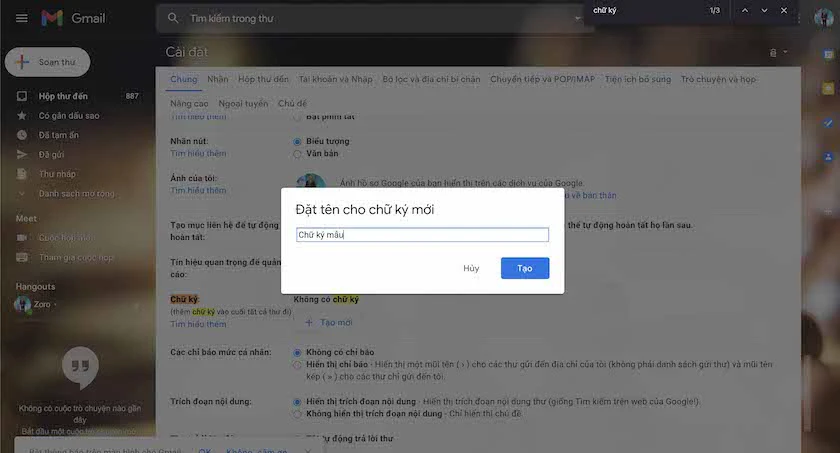This screenshot has height=453, width=840.
Task: Close the find bar
Action: click(x=784, y=10)
